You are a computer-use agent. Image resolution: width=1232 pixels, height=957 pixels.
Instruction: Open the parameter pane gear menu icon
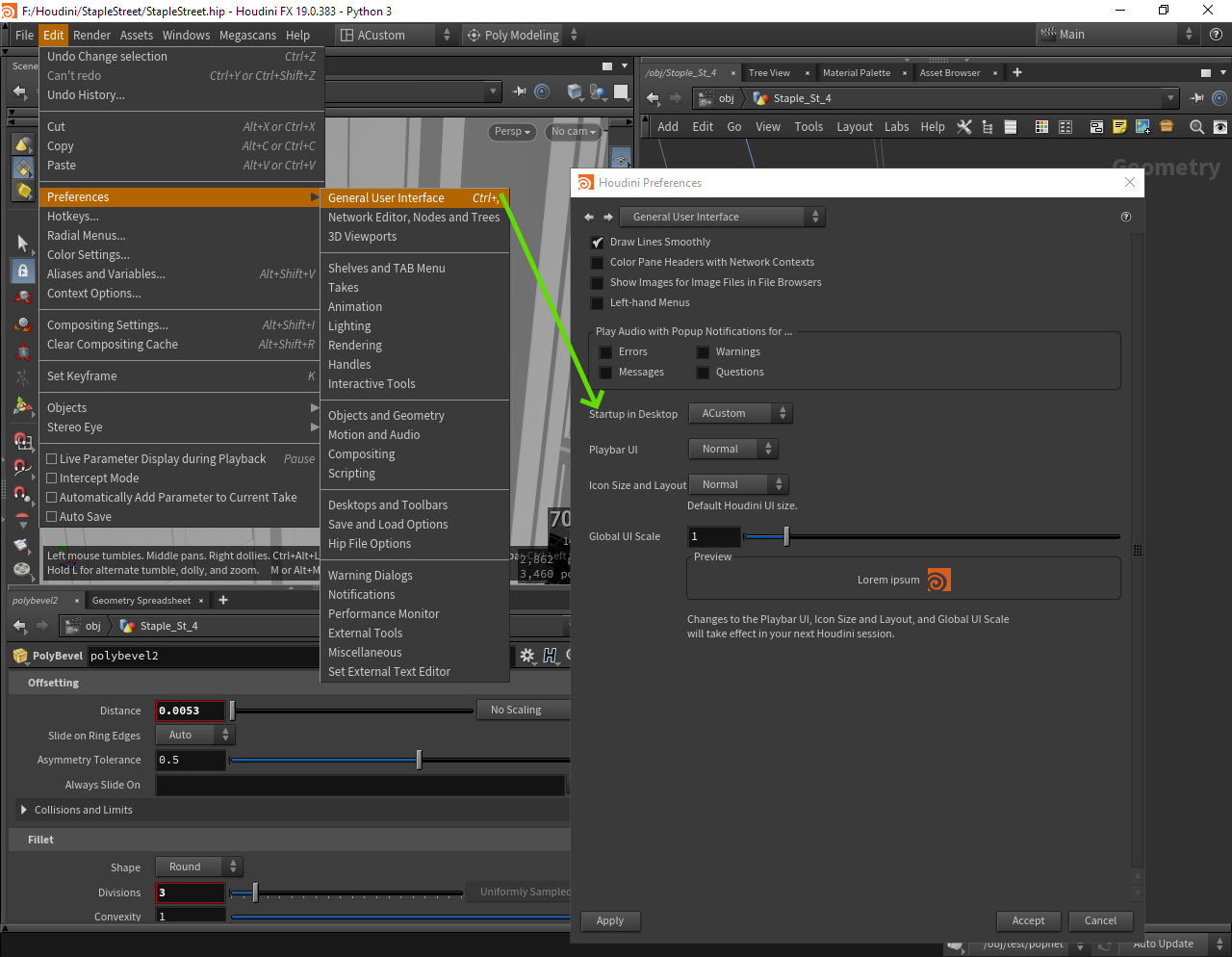527,656
